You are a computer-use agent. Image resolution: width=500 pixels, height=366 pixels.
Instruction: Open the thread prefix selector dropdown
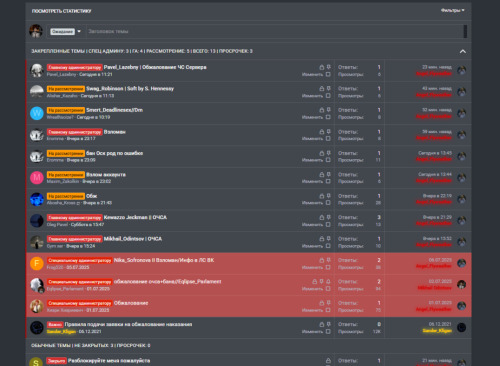66,32
